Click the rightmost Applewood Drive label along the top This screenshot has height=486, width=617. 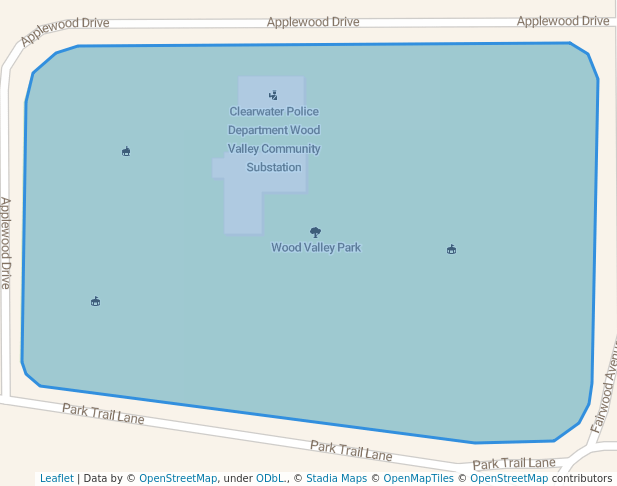[562, 21]
